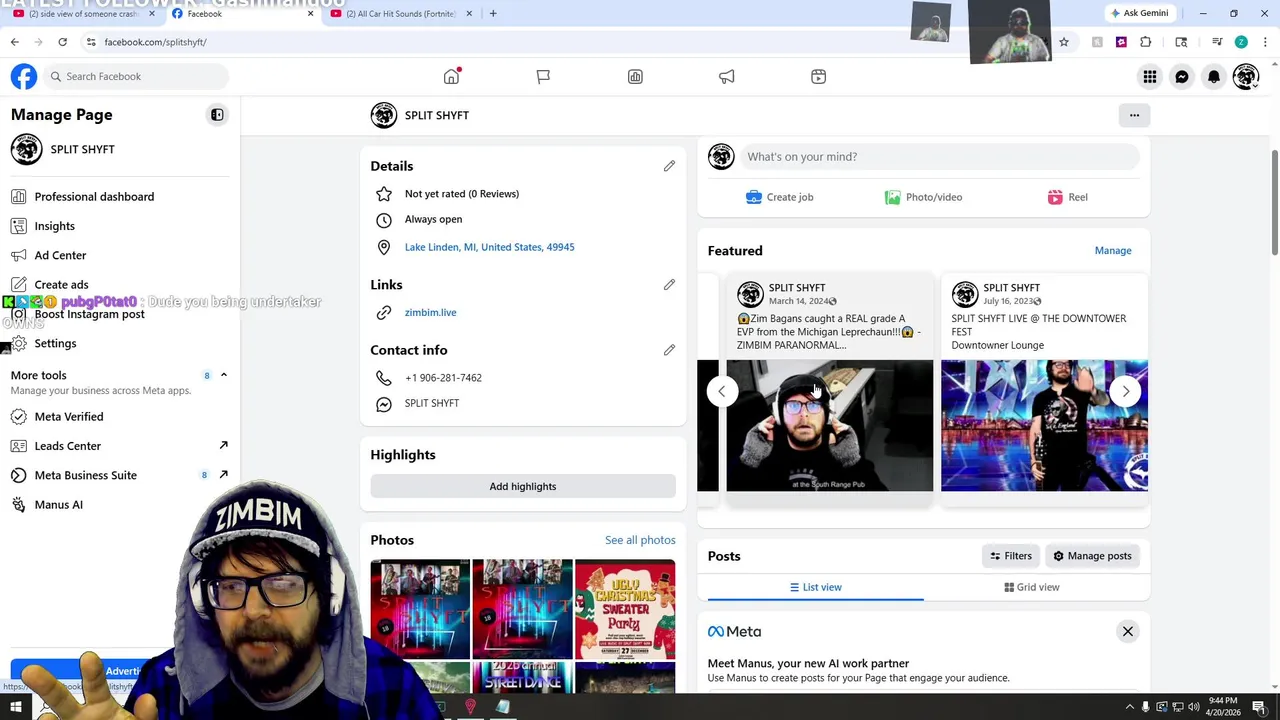This screenshot has width=1280, height=720.
Task: Click Ask Gemini button
Action: (1139, 13)
